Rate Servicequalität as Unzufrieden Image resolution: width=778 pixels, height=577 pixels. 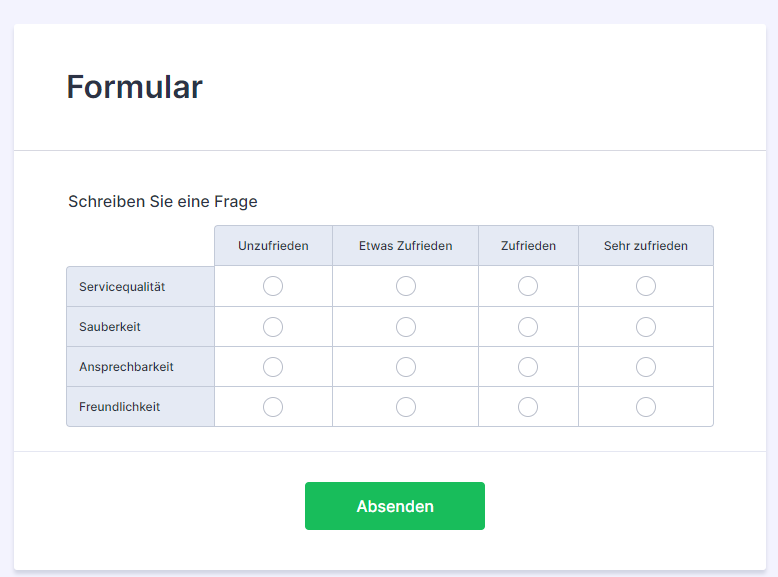coord(273,287)
